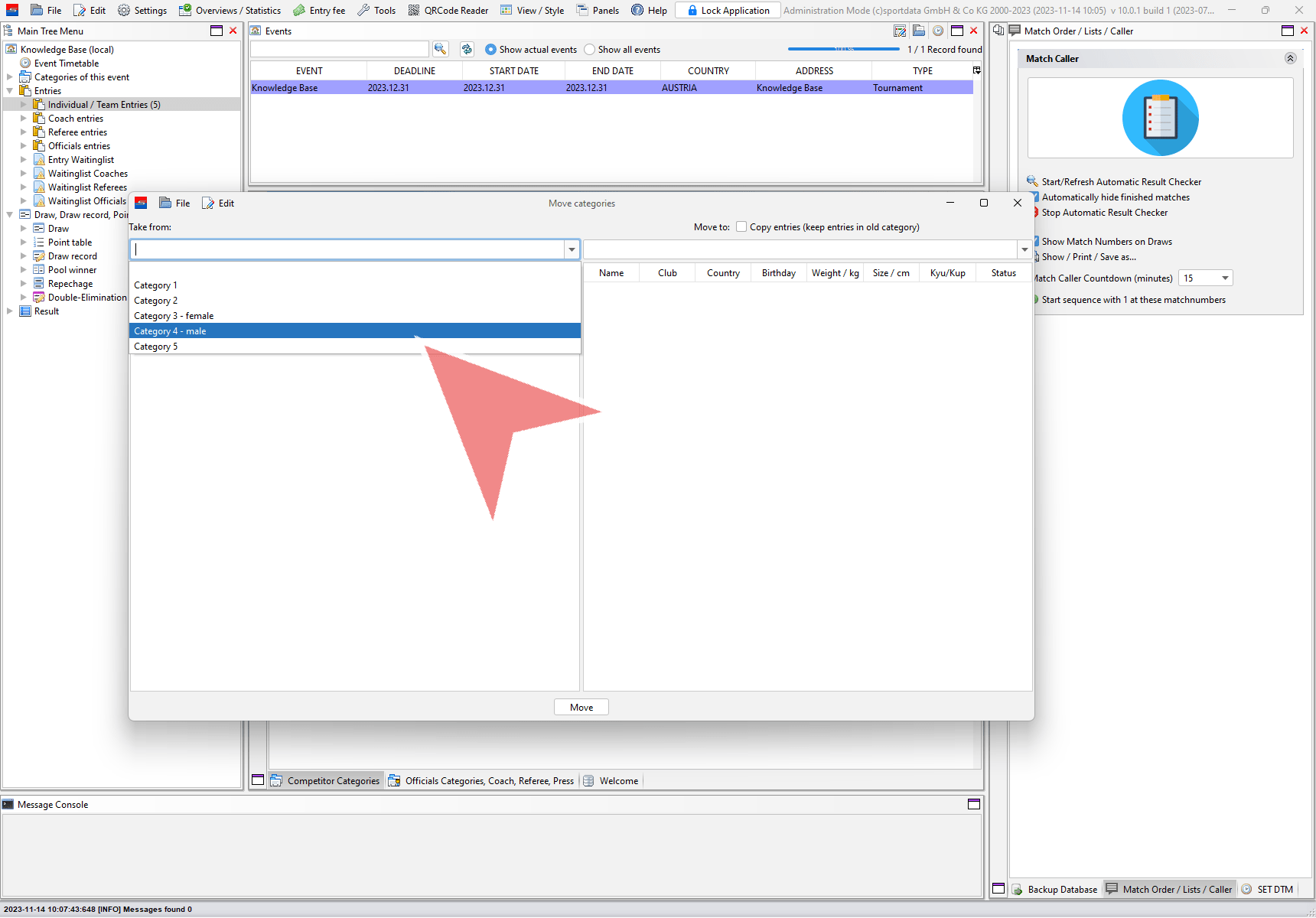Select the Show all events radio button
This screenshot has width=1316, height=918.
pyautogui.click(x=589, y=50)
